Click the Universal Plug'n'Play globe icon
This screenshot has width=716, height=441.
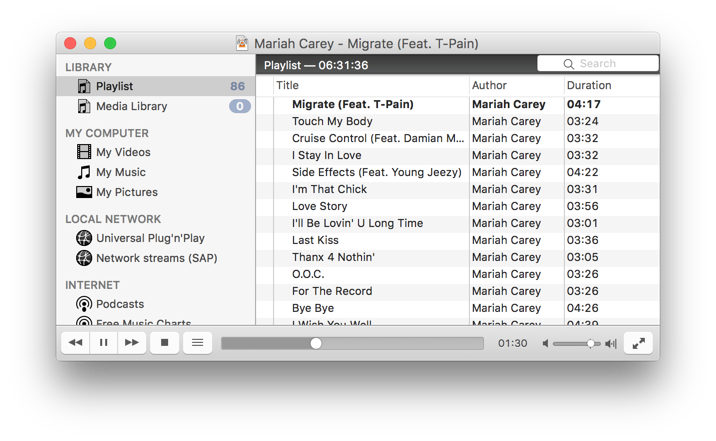tap(84, 238)
